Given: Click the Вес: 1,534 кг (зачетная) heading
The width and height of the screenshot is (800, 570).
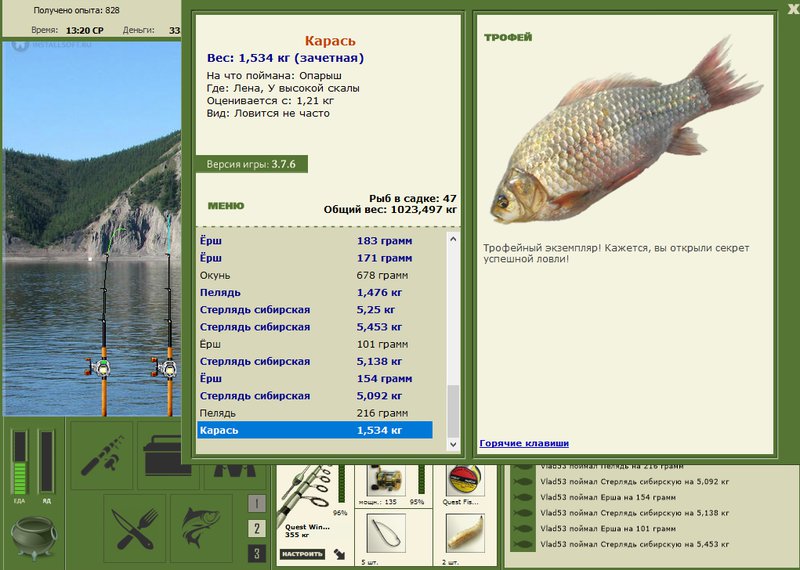Looking at the screenshot, I should (x=285, y=58).
